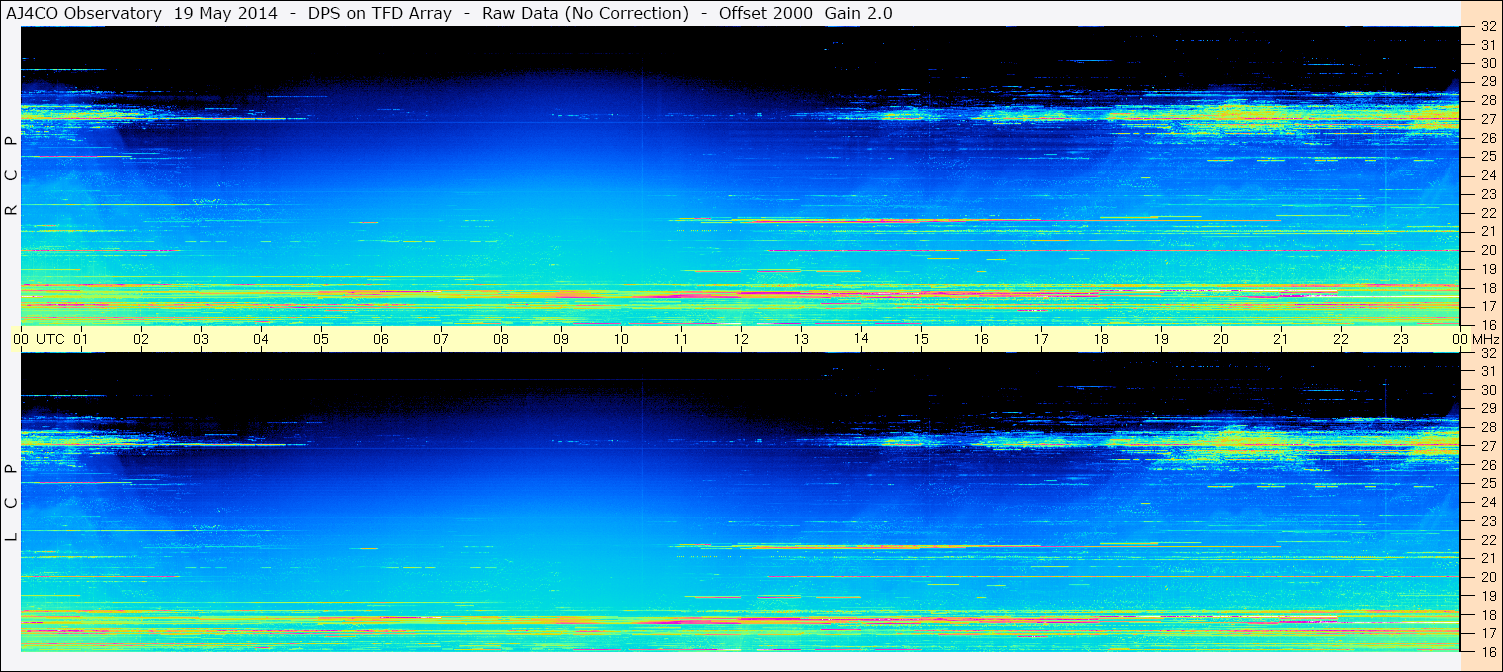The image size is (1503, 672).
Task: Click the 04 hour marker on time axis
Action: point(261,339)
